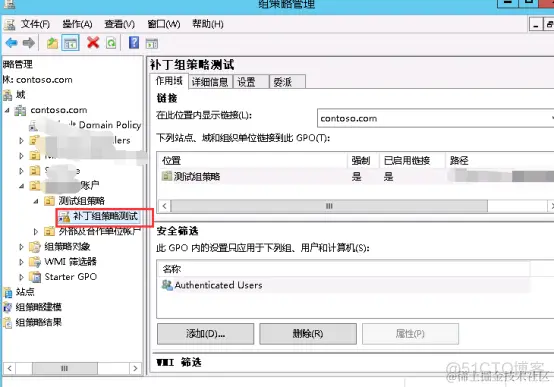Switch to the 设置 tab
554x387 pixels.
tap(251, 82)
